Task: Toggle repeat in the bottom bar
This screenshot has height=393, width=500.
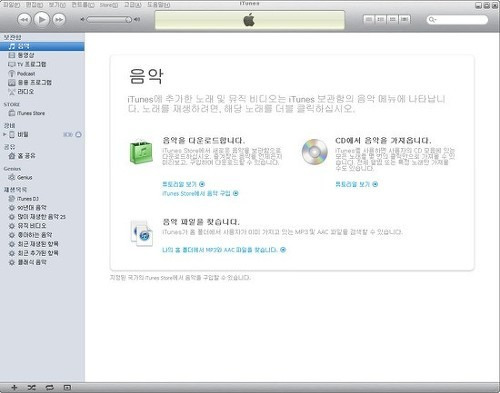Action: coord(49,387)
